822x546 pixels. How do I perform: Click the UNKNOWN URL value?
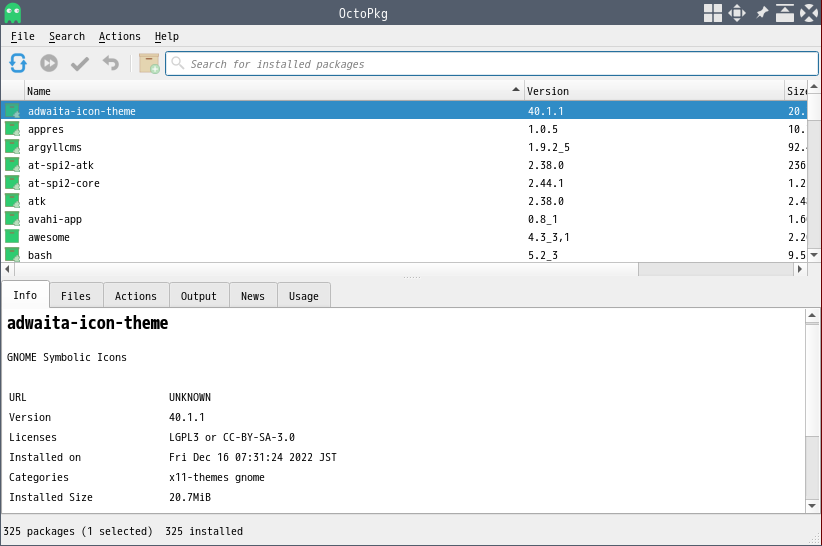pos(190,397)
